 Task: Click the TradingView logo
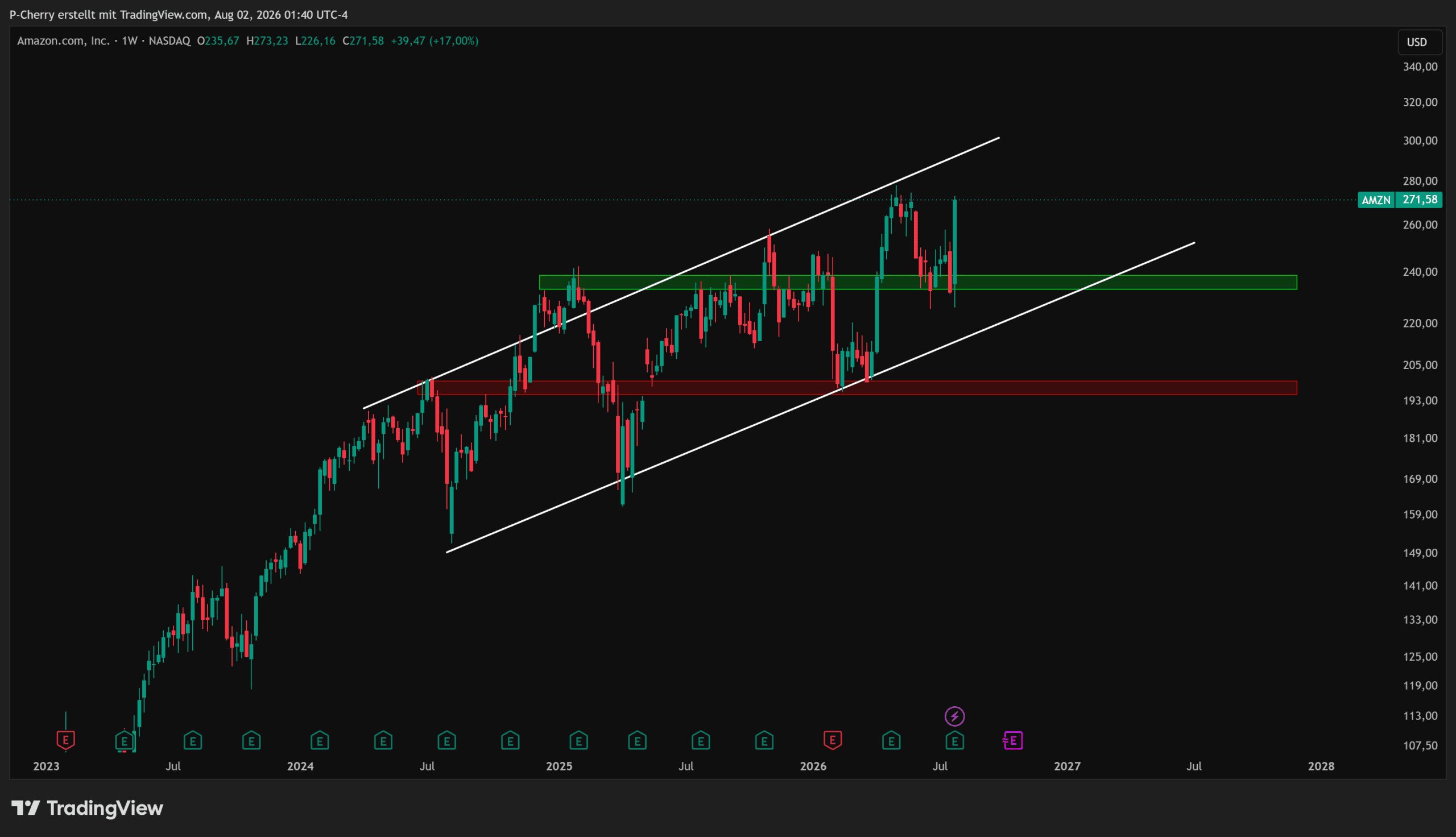point(88,808)
